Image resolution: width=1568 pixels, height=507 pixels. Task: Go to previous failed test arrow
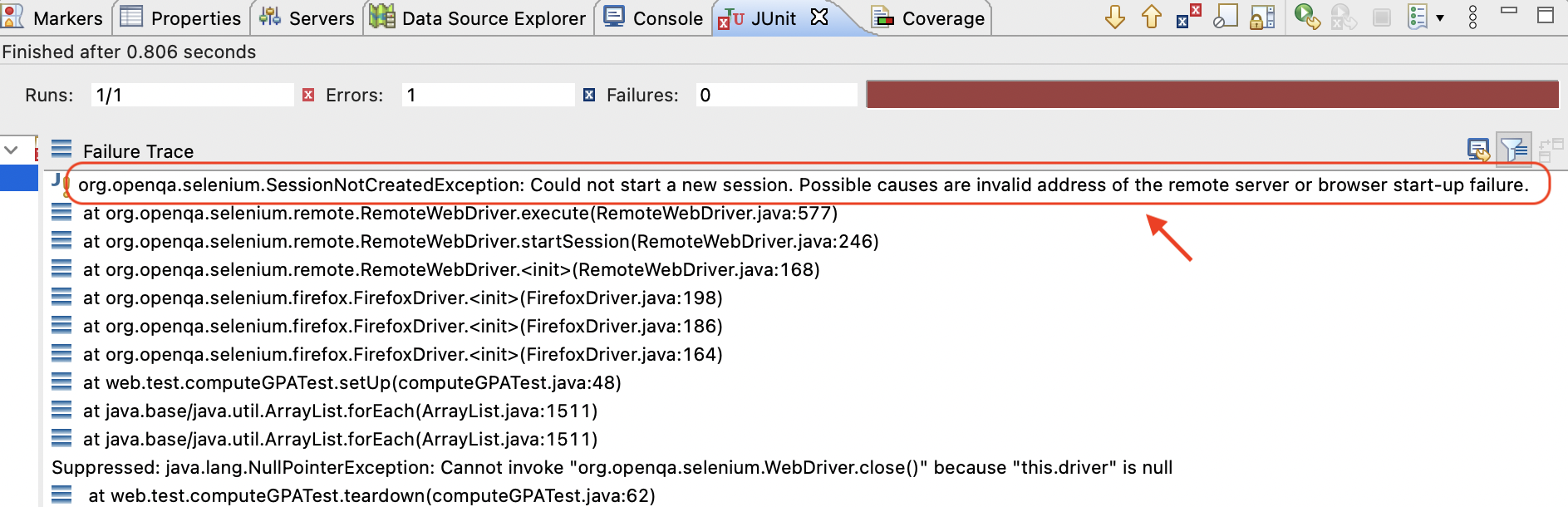1151,17
